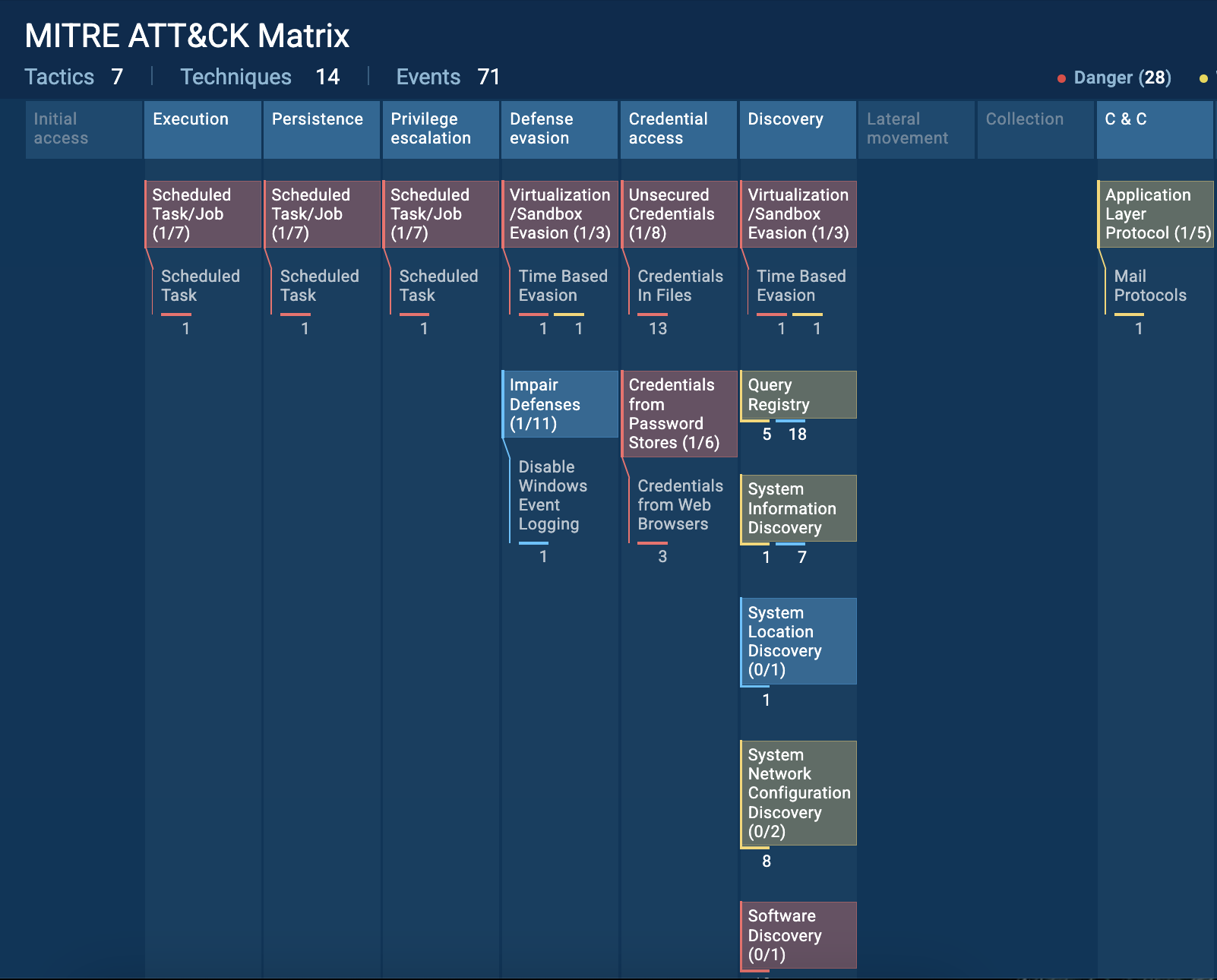Click count 18 under Query Registry
1217x980 pixels.
[x=798, y=435]
